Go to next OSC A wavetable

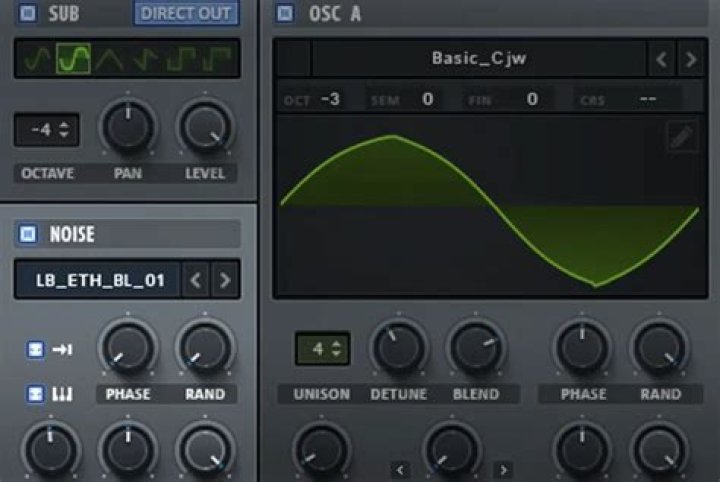pos(690,59)
